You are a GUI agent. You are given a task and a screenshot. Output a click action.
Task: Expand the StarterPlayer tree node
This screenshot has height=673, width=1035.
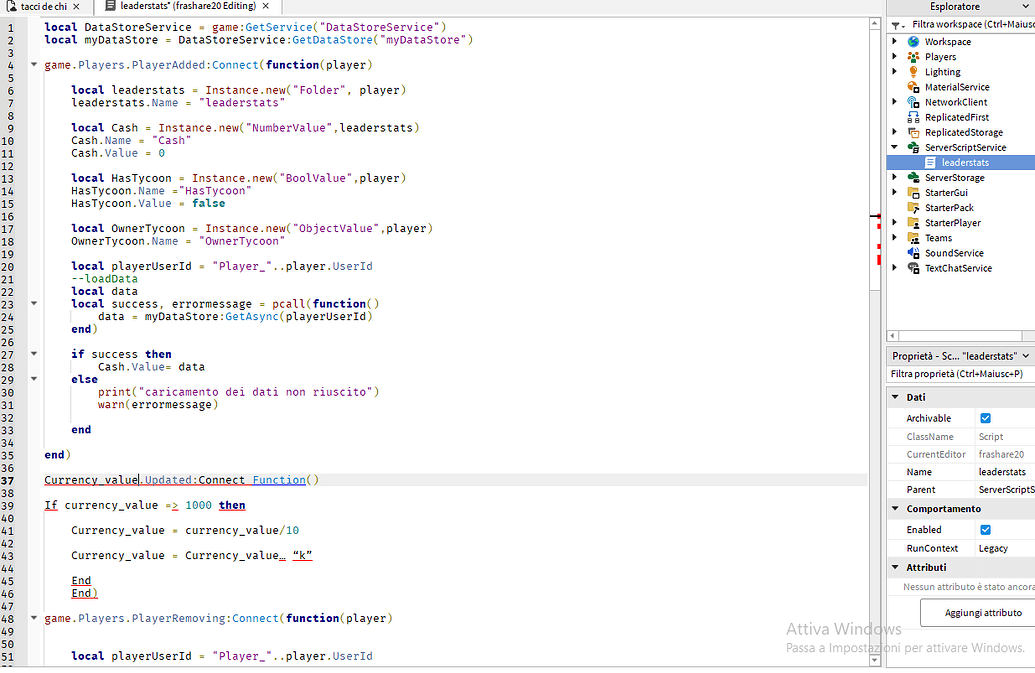click(895, 222)
